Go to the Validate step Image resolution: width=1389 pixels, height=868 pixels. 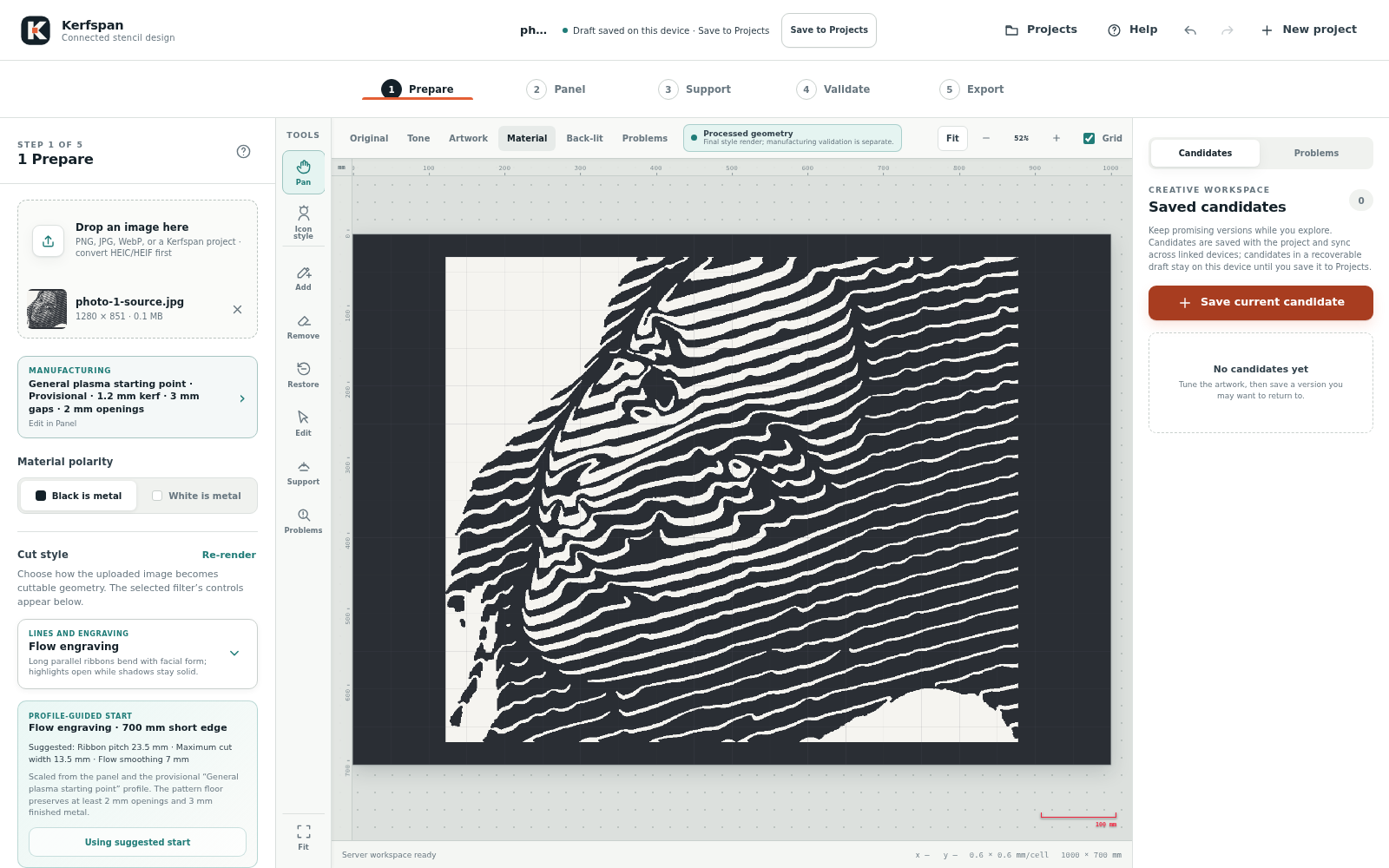pyautogui.click(x=833, y=89)
